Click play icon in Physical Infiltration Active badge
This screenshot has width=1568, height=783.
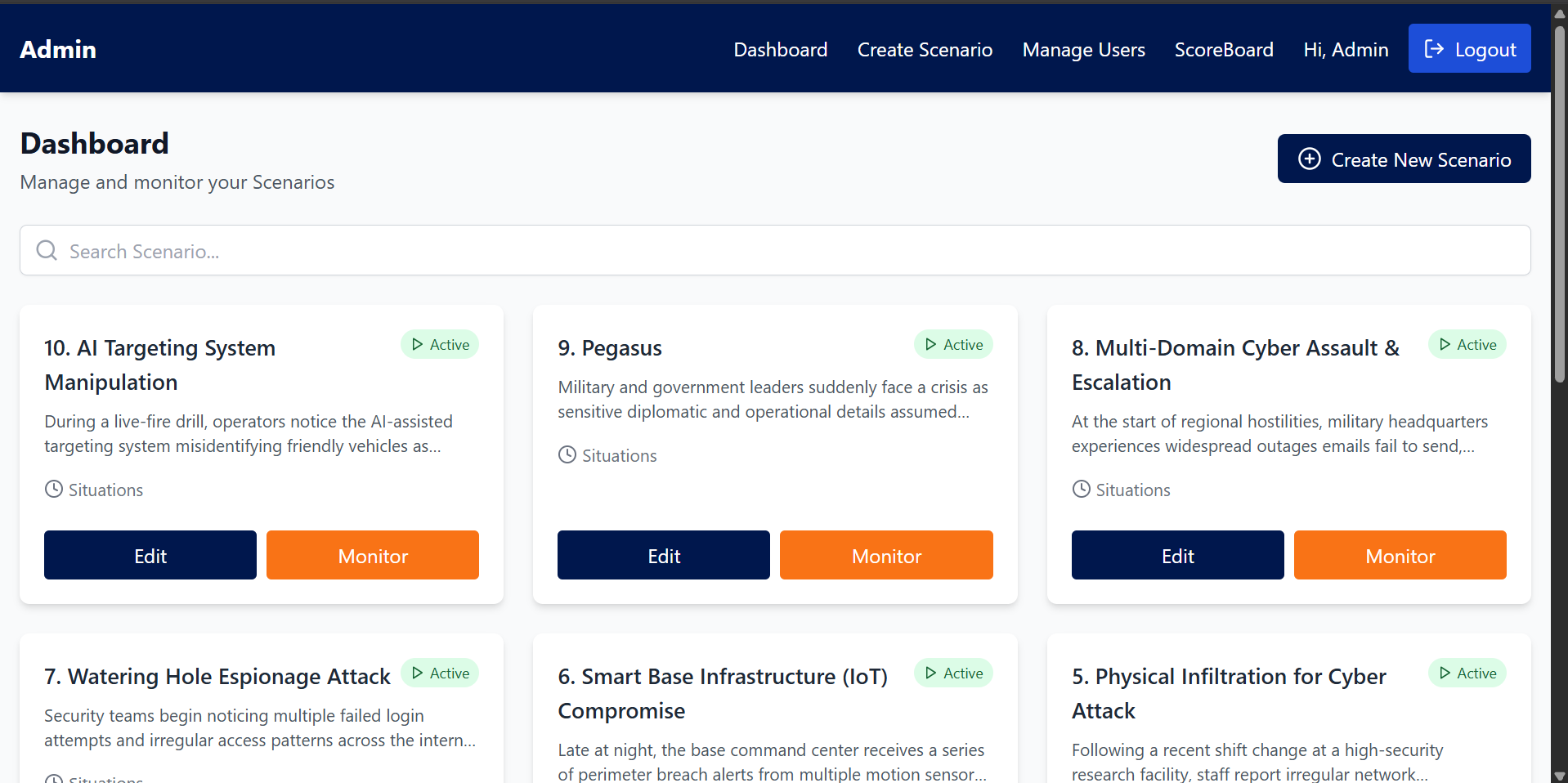coord(1445,673)
